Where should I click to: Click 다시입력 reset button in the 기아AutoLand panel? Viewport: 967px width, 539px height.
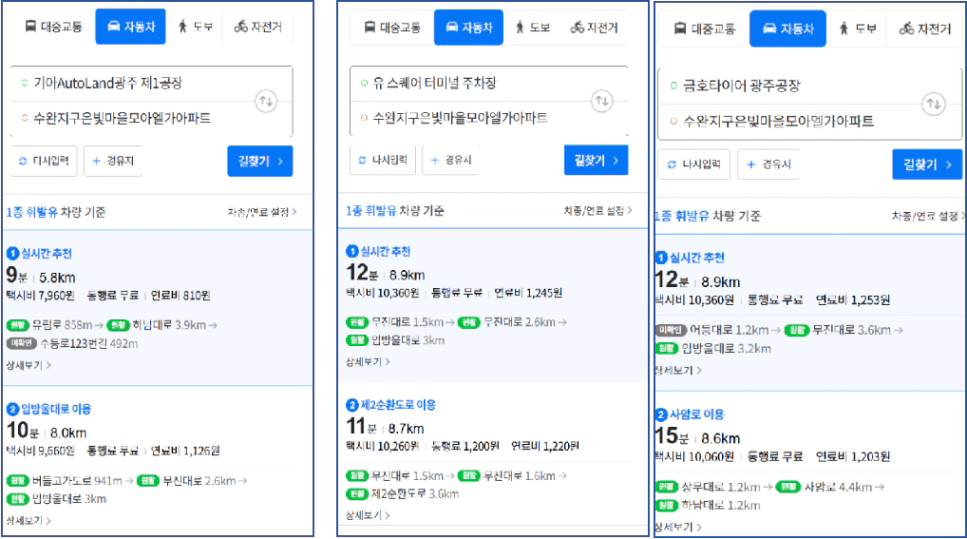point(44,161)
